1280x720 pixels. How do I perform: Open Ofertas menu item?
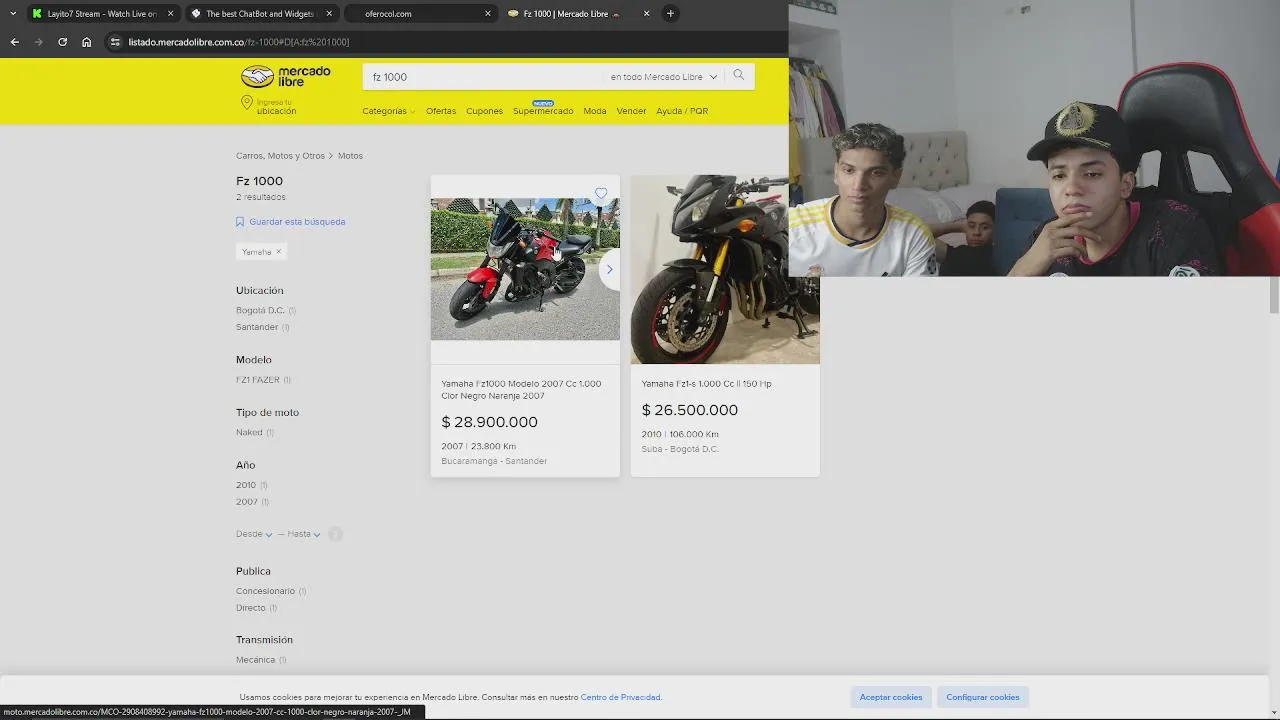[441, 111]
